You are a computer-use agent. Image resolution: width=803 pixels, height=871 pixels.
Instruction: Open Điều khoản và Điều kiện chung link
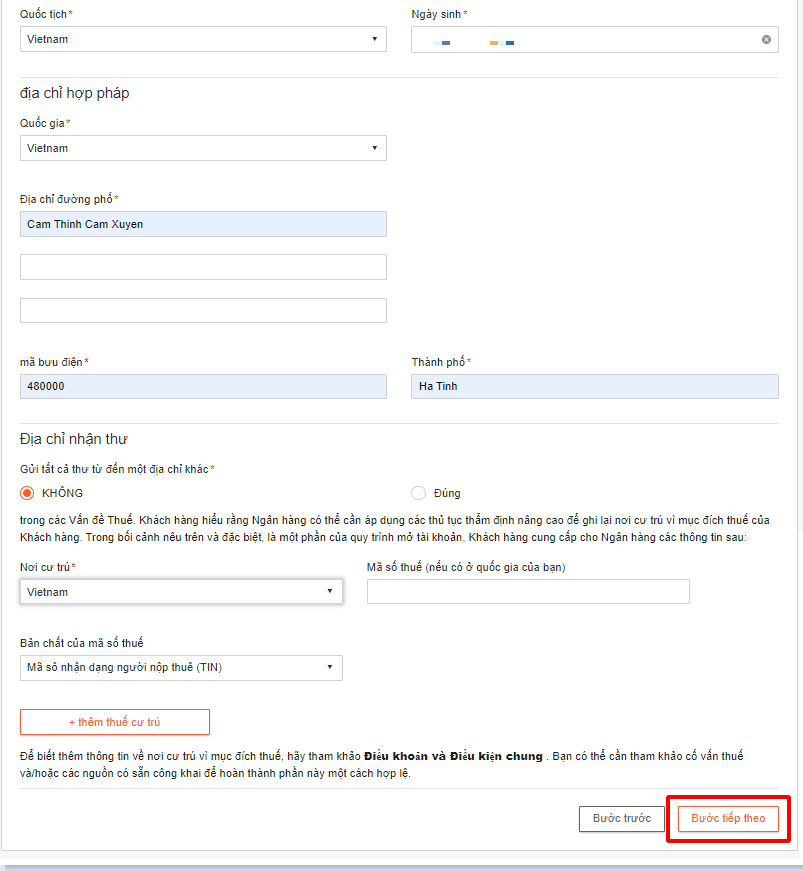point(453,756)
